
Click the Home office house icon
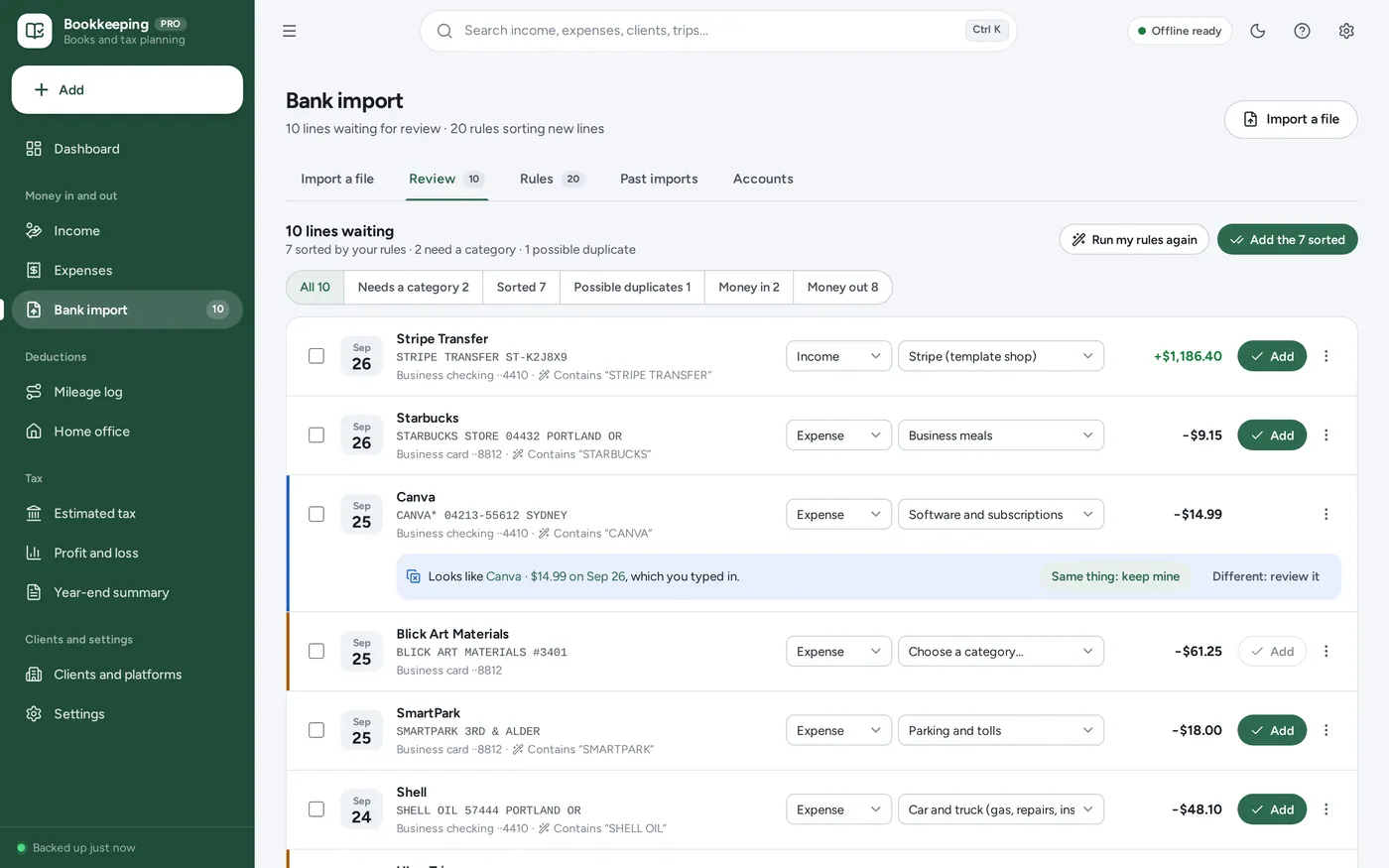tap(34, 432)
